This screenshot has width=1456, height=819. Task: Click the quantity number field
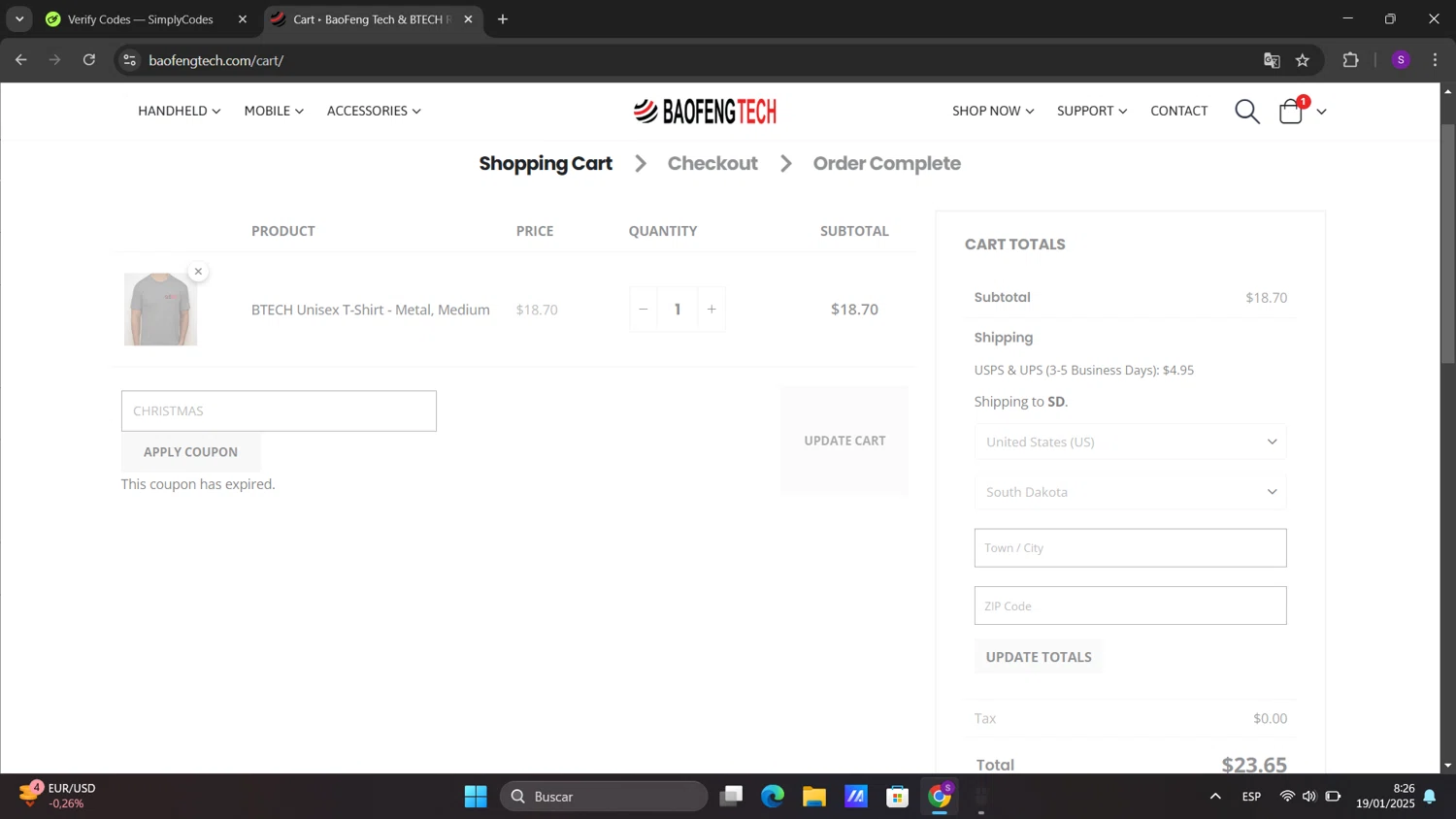point(678,310)
